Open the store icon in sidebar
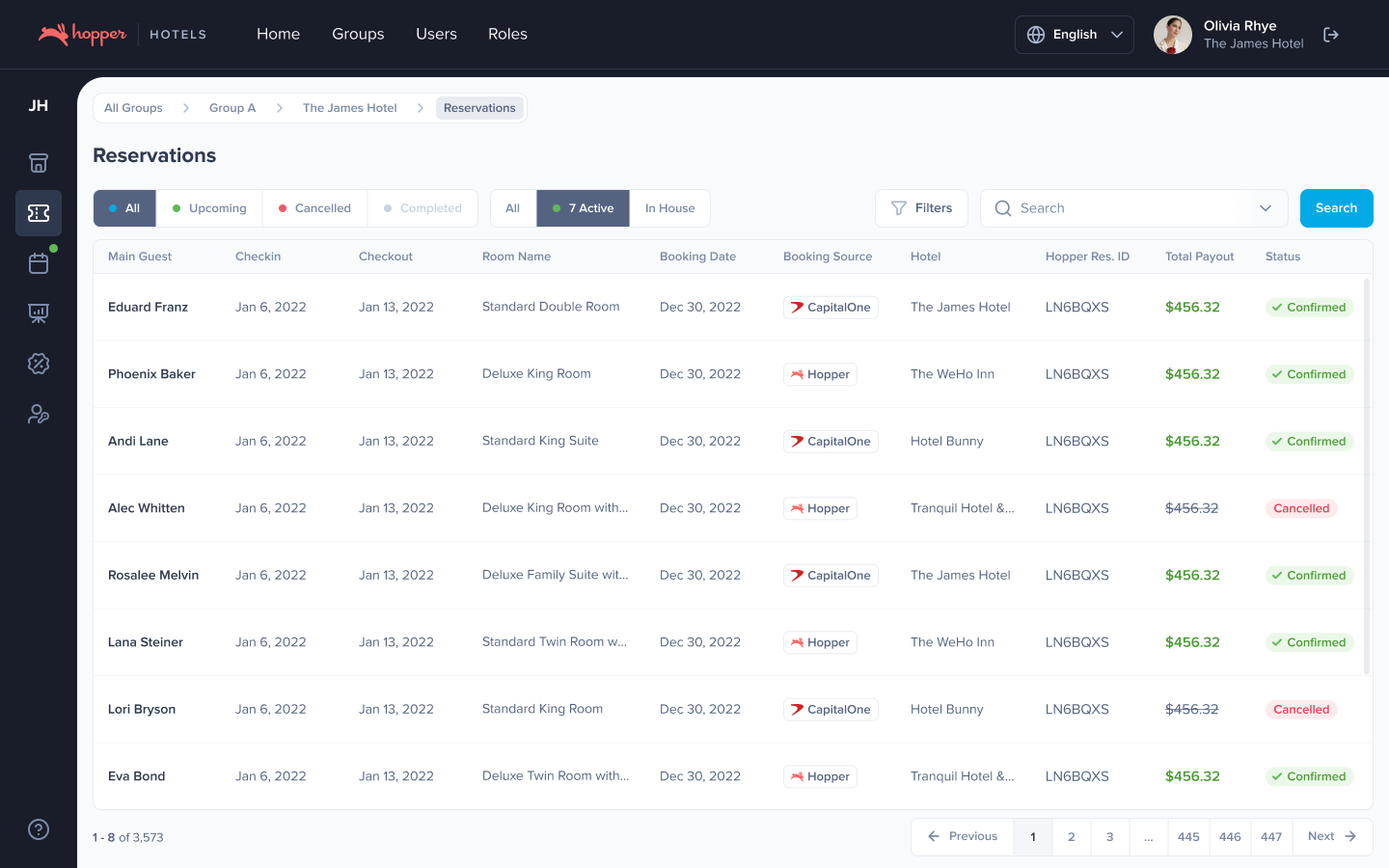Image resolution: width=1389 pixels, height=868 pixels. 39,163
